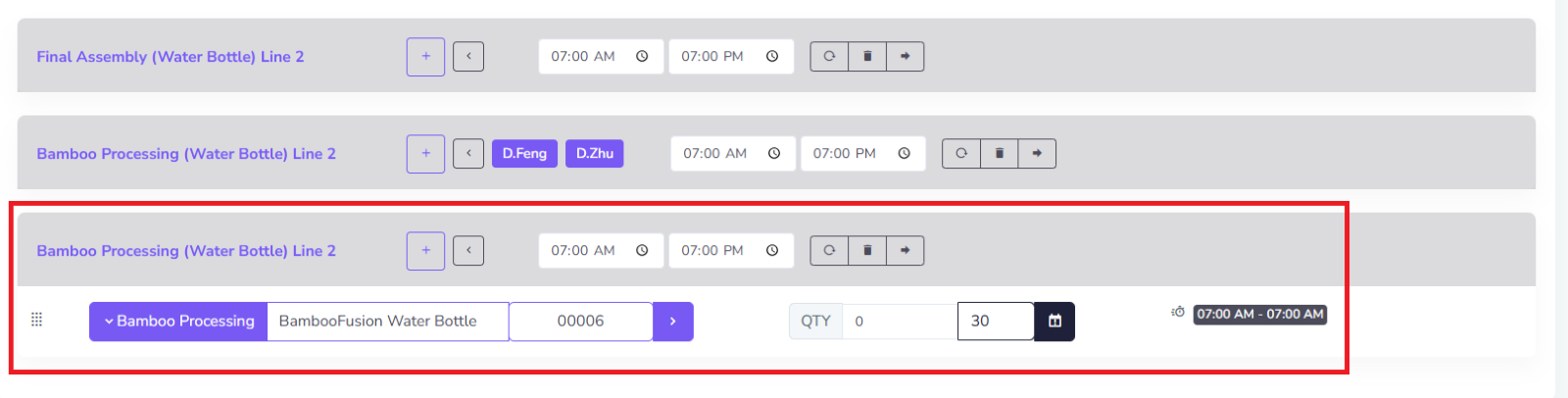Click trash icon on row with D.Feng
Viewport: 1568px width, 398px height.
1000,154
